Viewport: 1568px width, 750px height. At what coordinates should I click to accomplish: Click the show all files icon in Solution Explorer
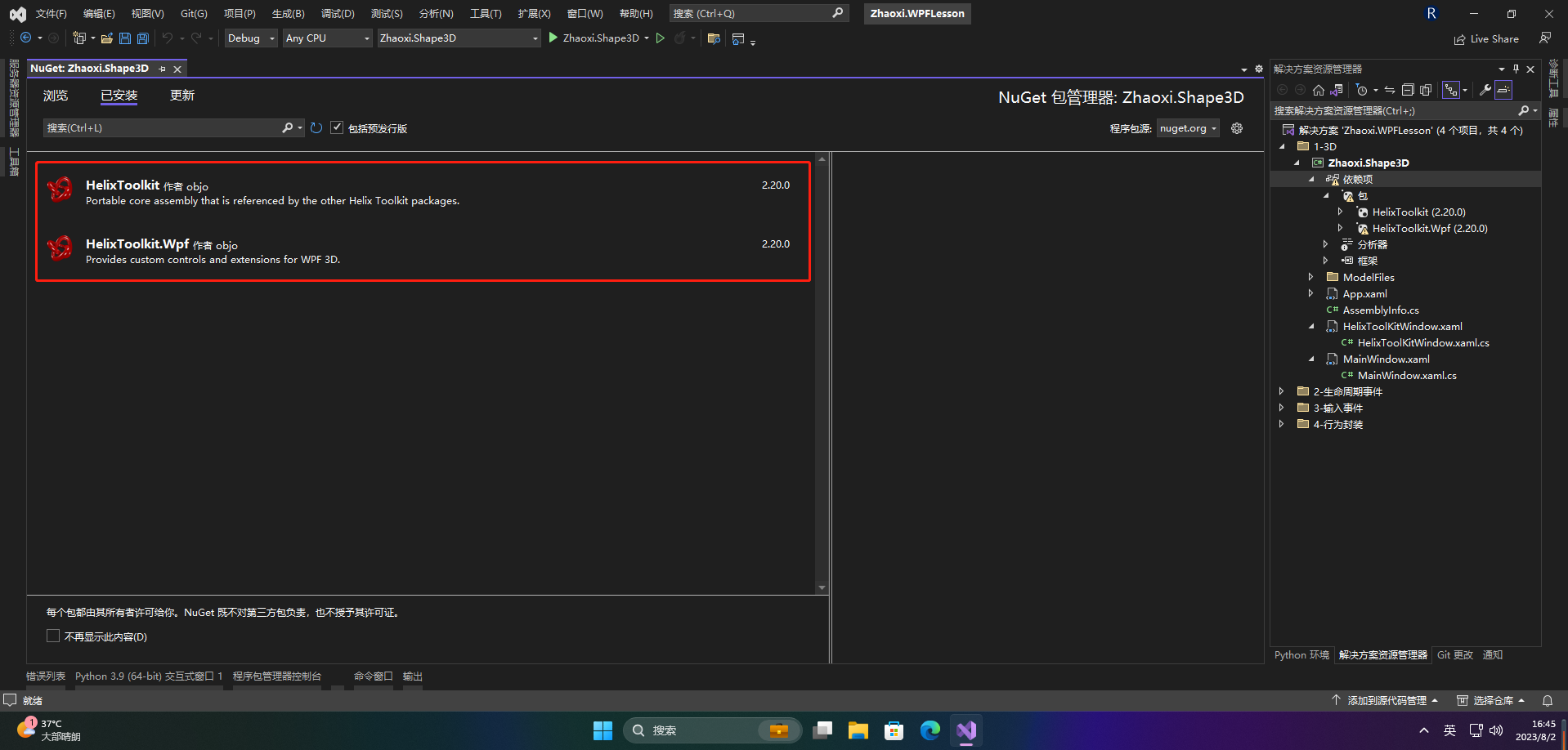pos(1426,90)
